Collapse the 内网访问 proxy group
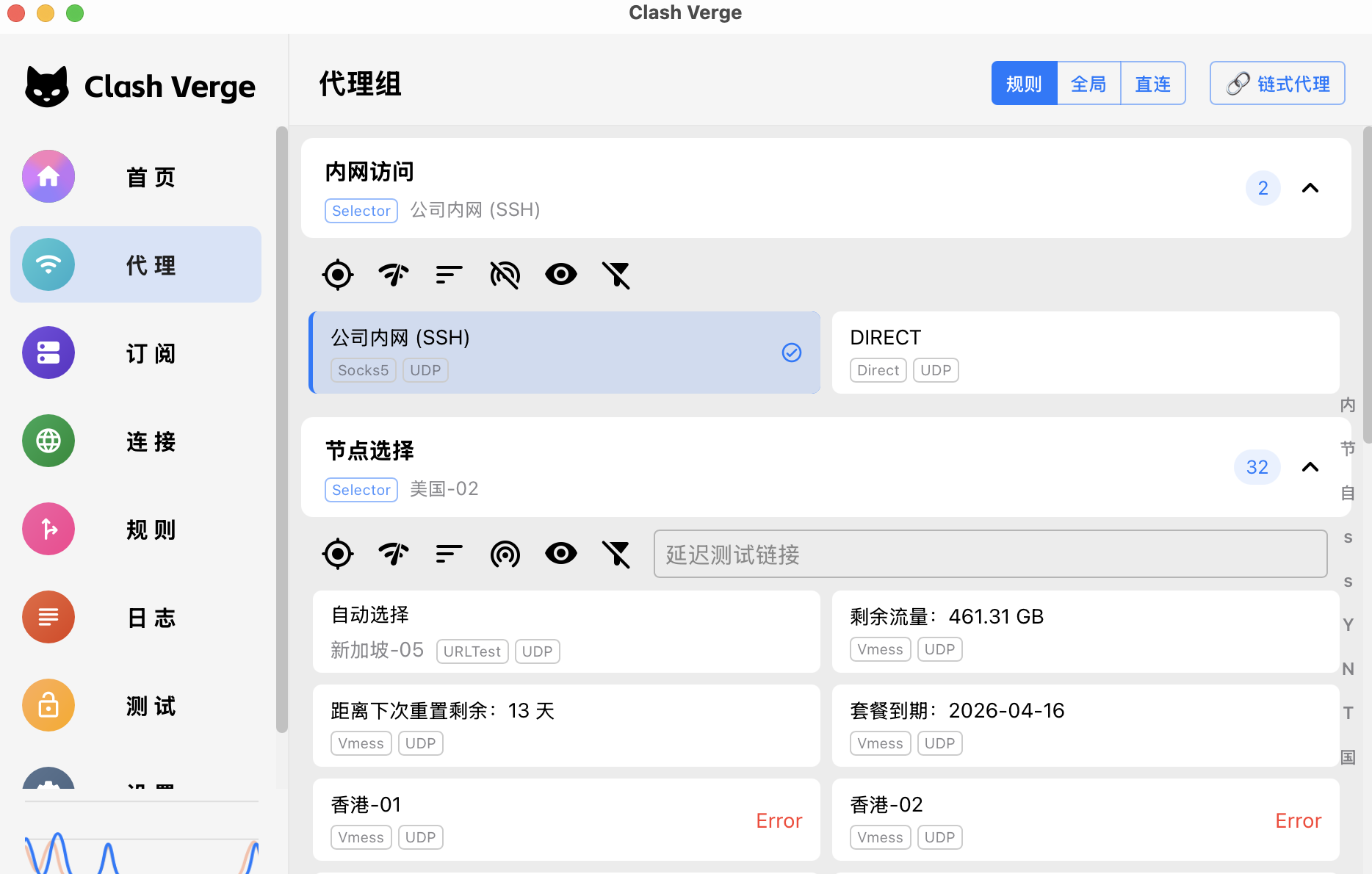The image size is (1372, 874). pos(1310,188)
